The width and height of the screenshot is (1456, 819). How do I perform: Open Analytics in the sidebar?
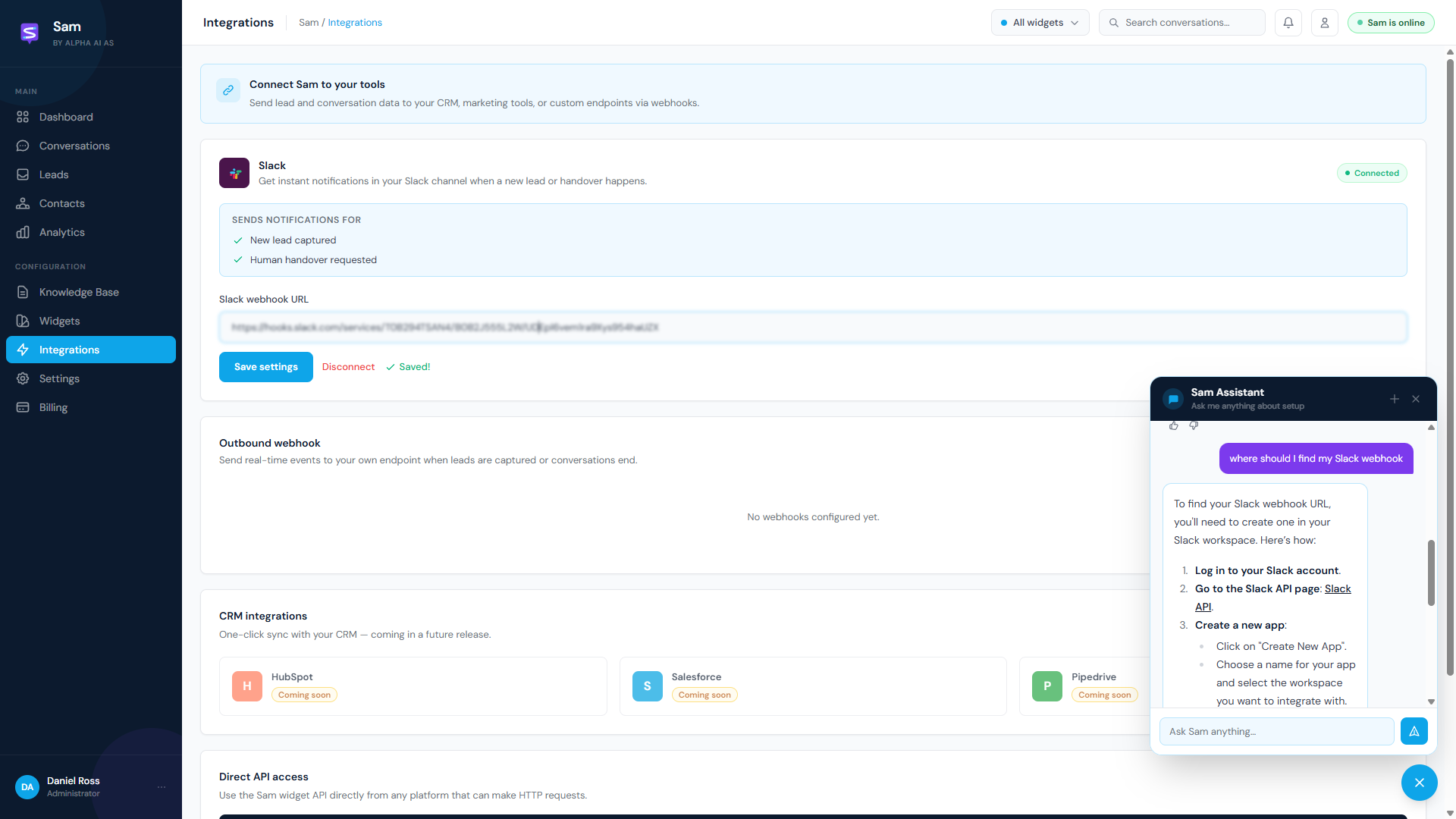click(91, 232)
